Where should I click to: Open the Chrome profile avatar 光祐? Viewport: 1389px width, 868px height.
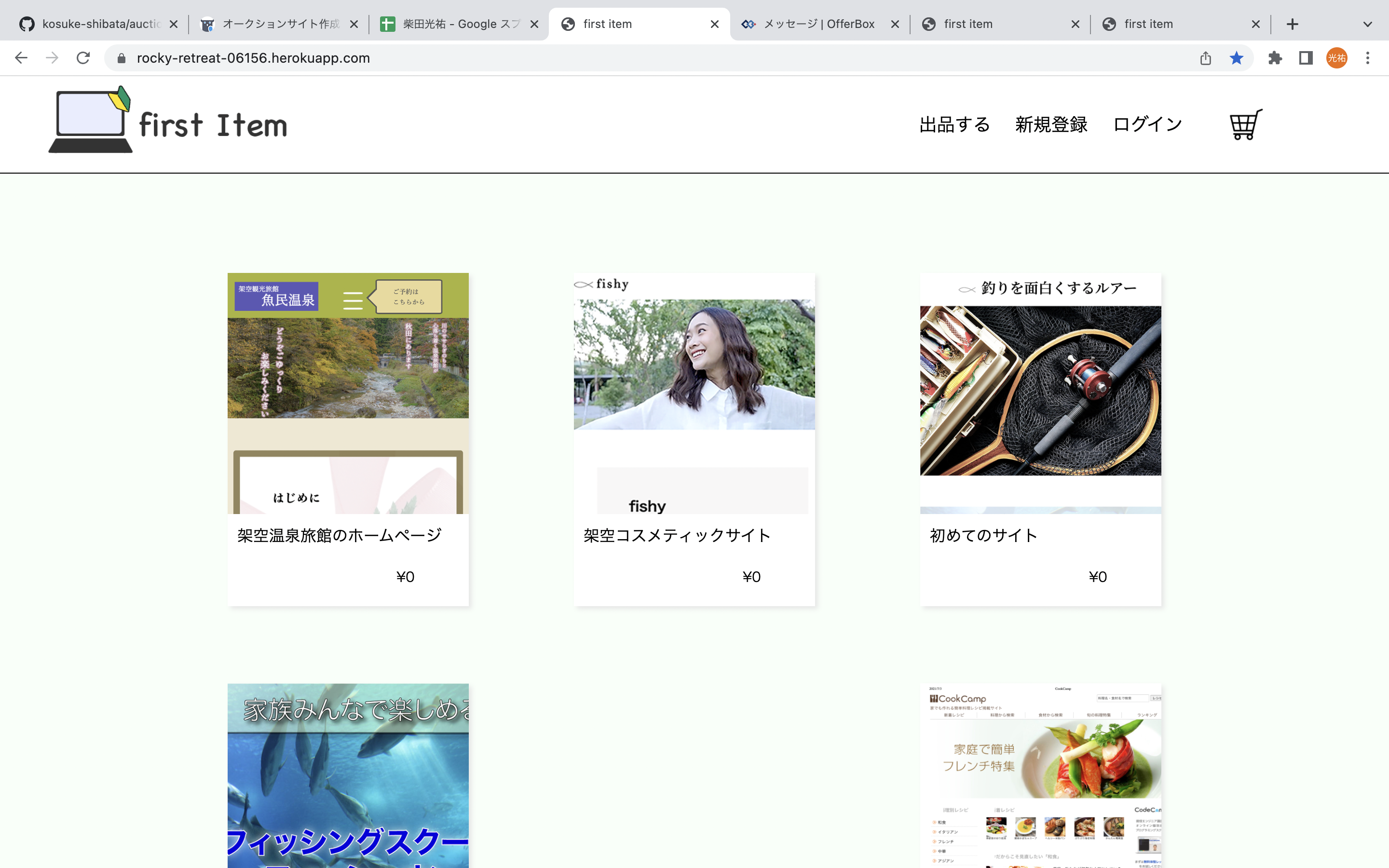tap(1337, 58)
